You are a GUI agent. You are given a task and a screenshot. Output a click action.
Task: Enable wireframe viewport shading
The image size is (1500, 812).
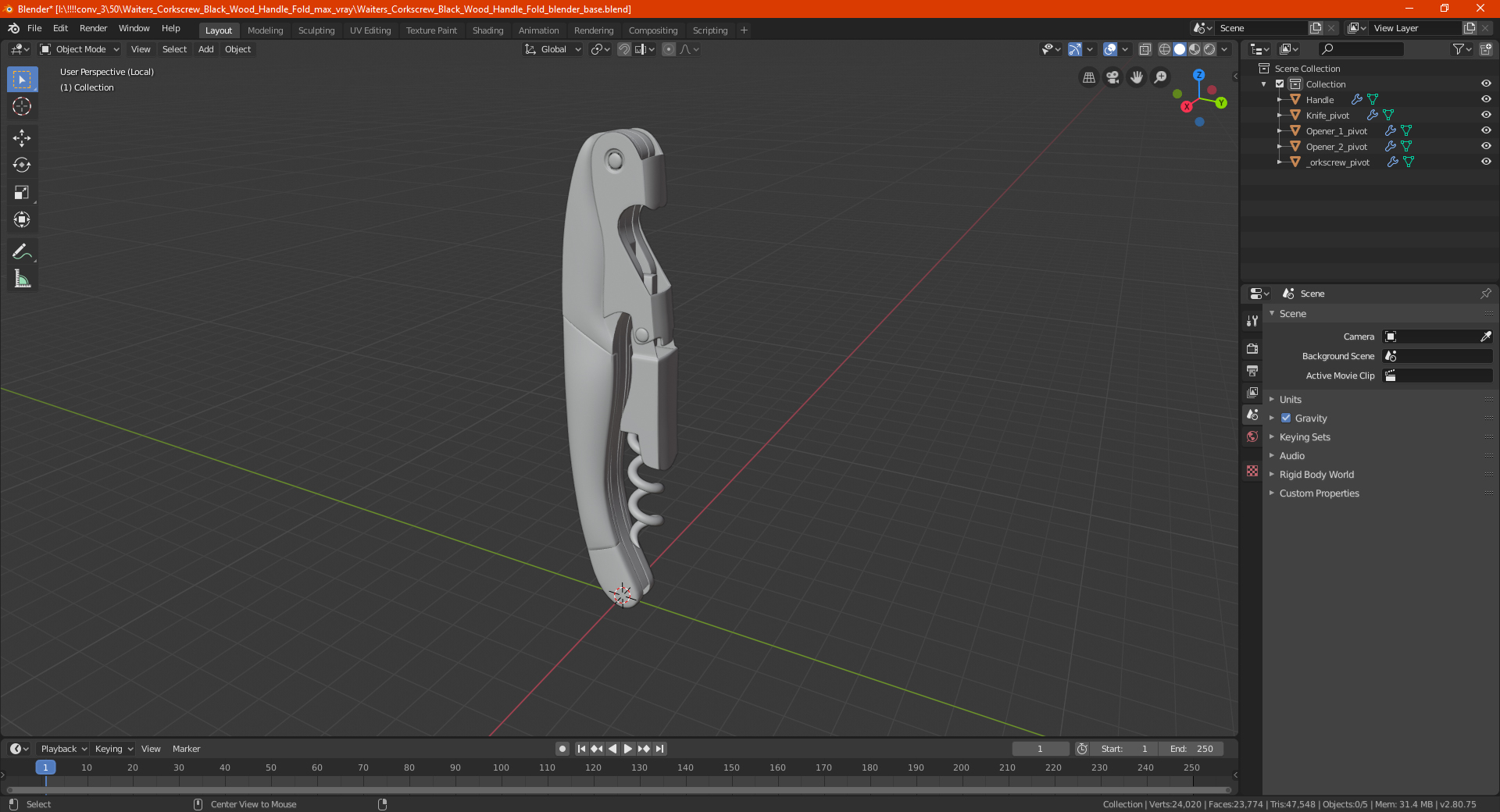click(1164, 49)
